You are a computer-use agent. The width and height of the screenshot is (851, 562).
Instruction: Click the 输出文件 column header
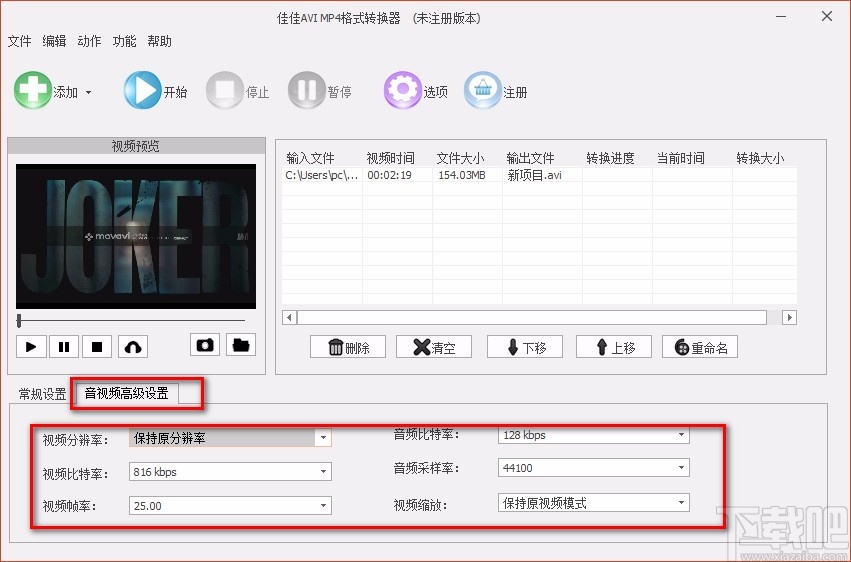(531, 158)
